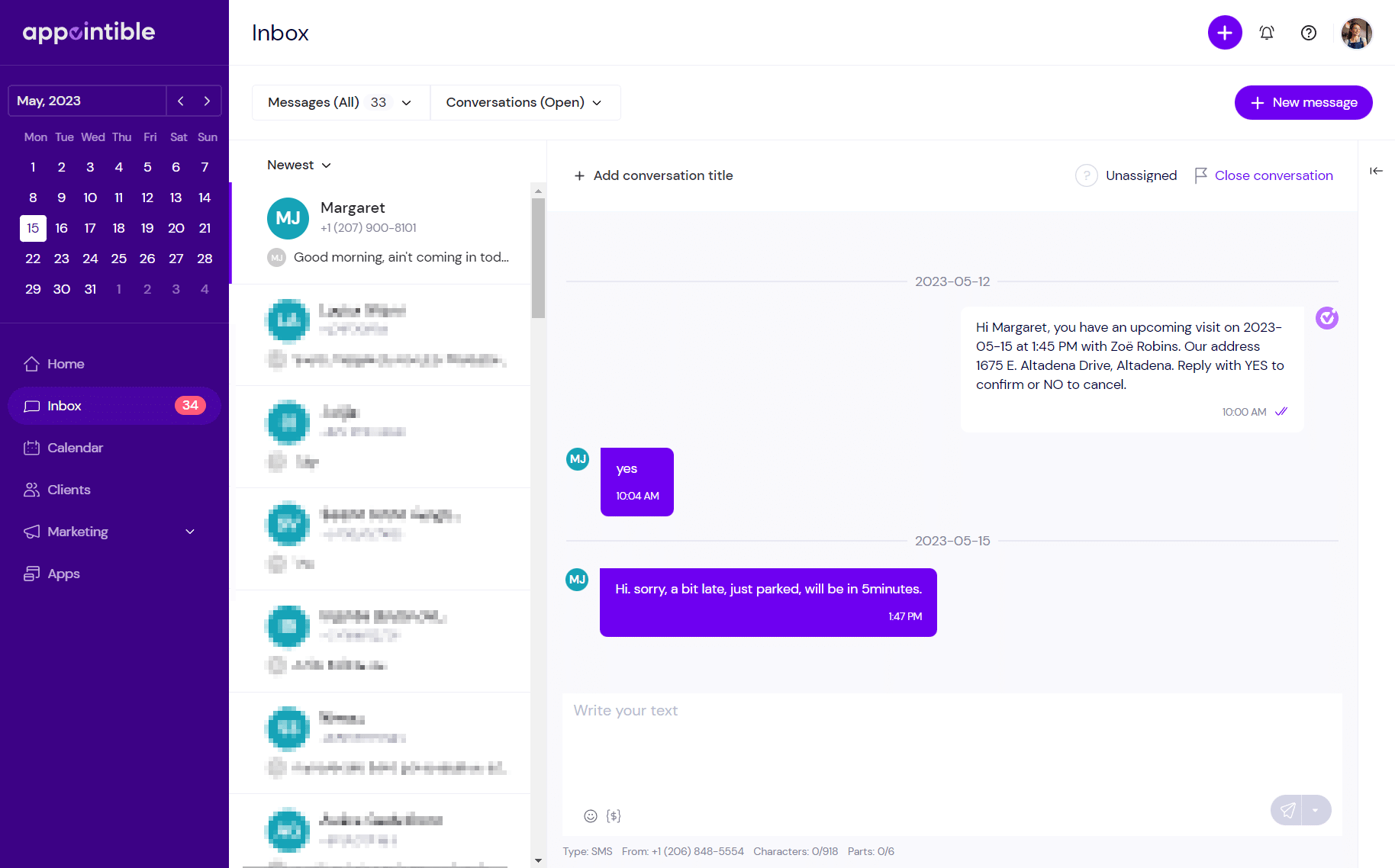
Task: Open the Newest sort order dropdown
Action: (x=298, y=165)
